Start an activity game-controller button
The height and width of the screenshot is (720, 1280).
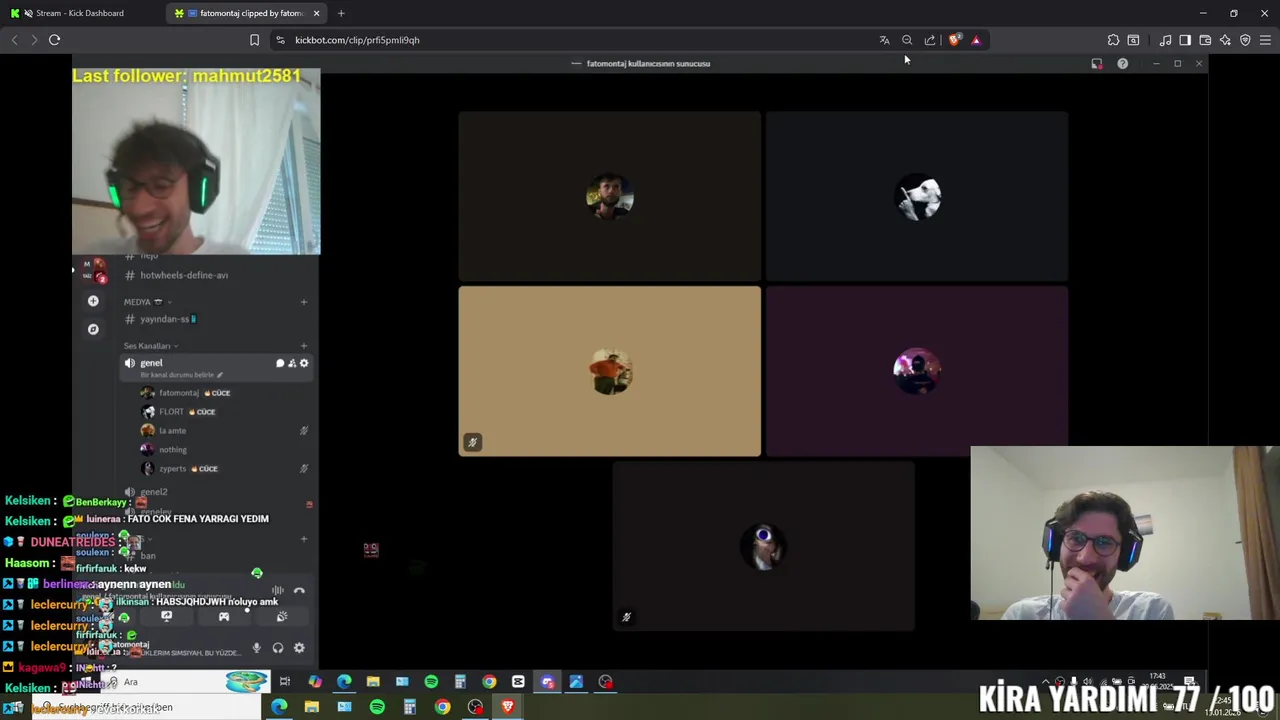coord(224,617)
